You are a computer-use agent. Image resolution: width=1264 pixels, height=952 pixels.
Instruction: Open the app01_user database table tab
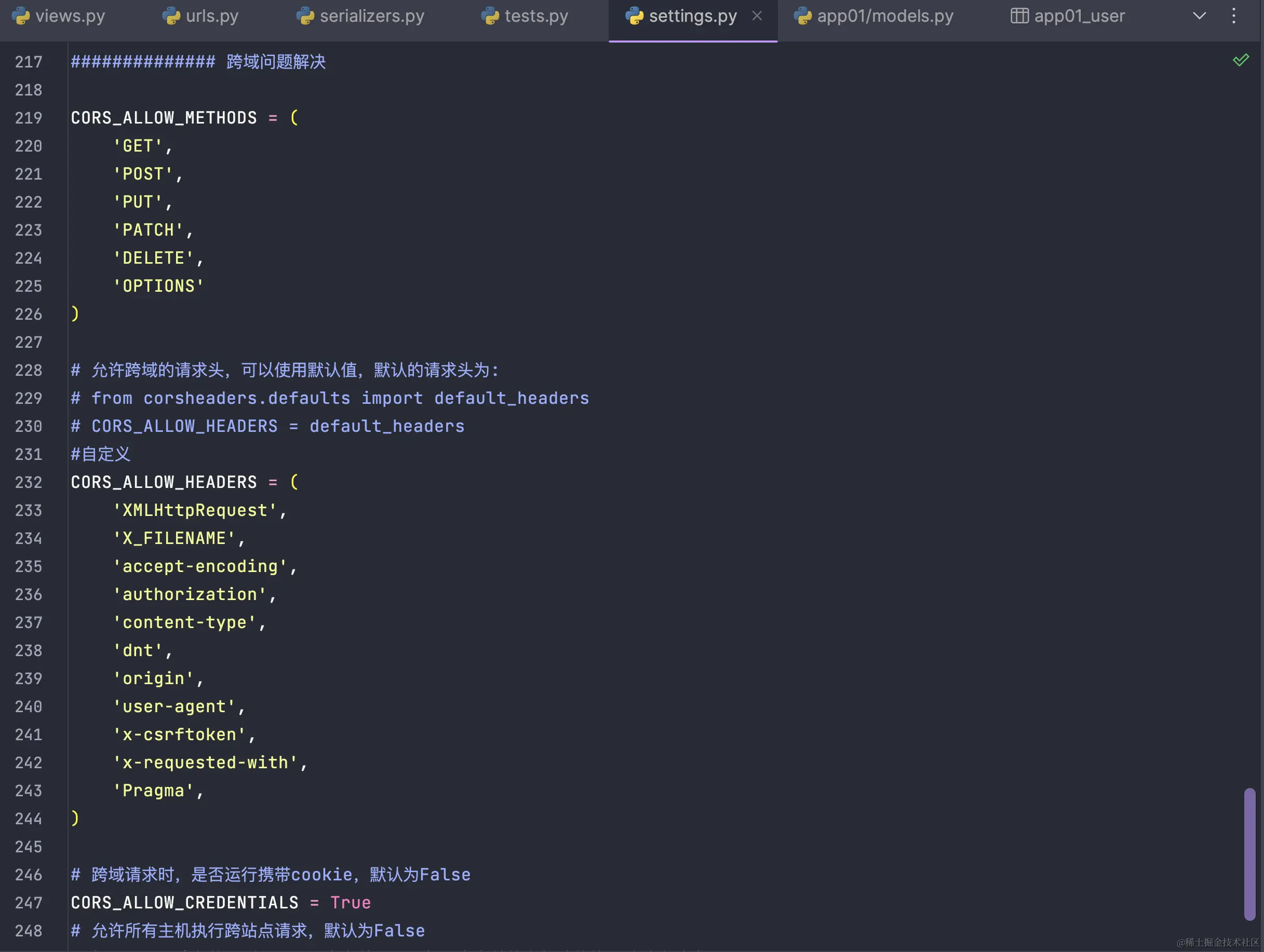[x=1079, y=16]
